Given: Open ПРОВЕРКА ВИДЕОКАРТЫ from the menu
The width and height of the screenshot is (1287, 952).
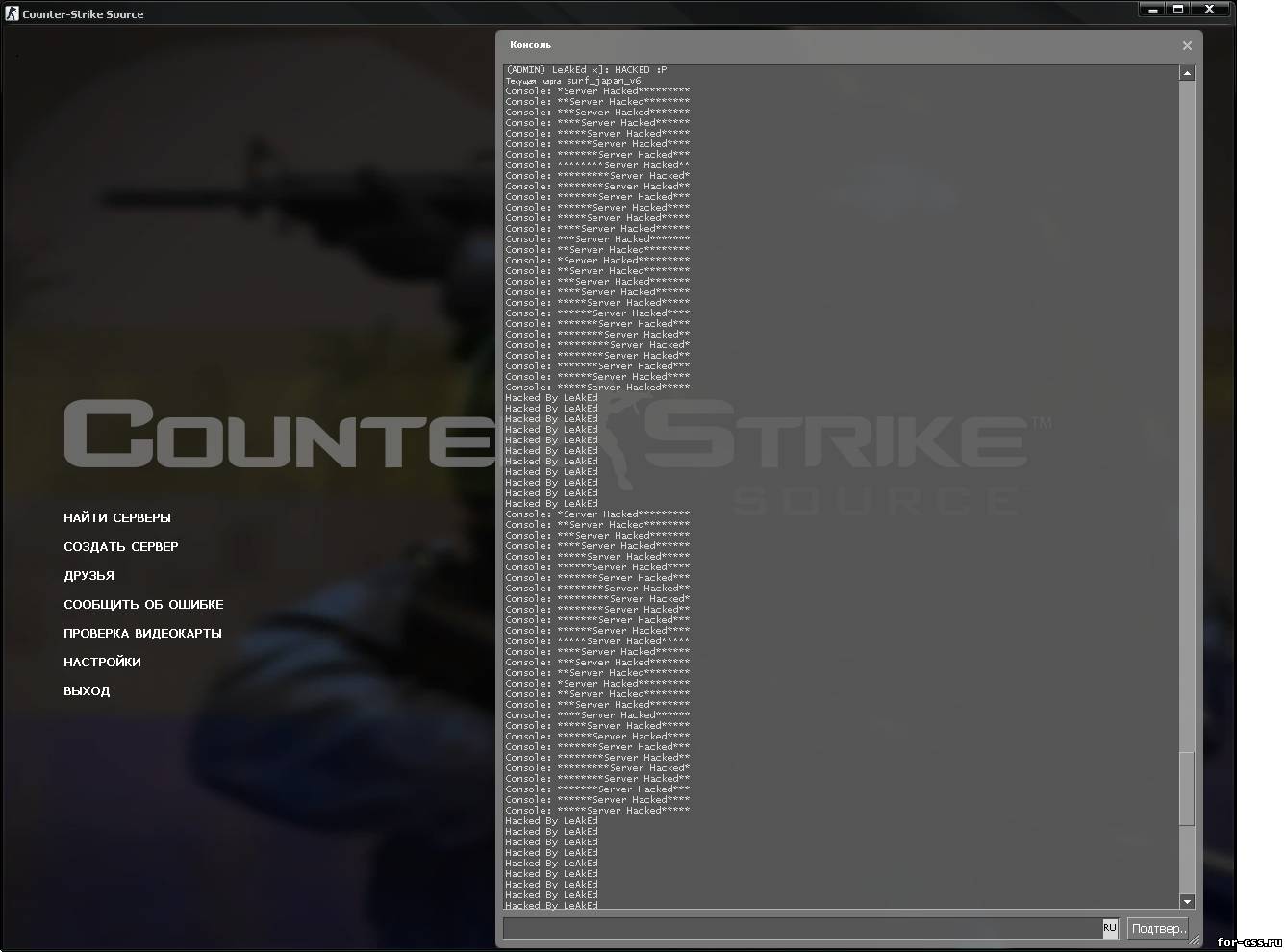Looking at the screenshot, I should coord(142,633).
